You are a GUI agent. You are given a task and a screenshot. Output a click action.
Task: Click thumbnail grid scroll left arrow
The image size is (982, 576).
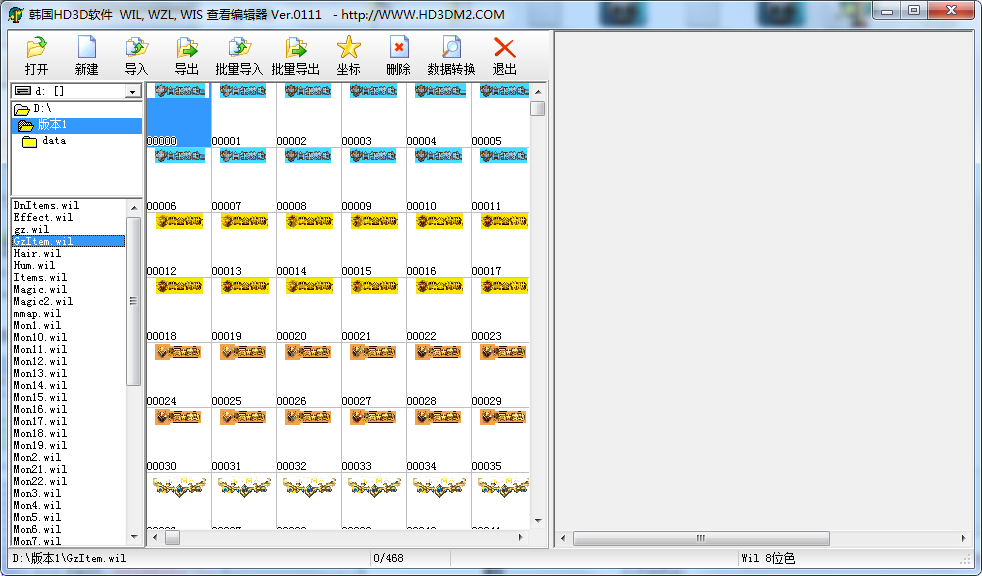point(155,537)
